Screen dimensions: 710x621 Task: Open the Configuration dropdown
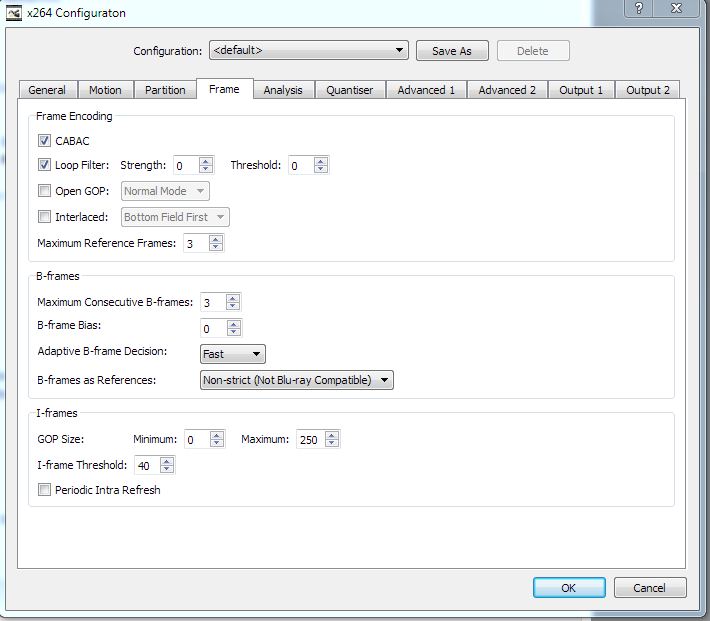coord(309,50)
